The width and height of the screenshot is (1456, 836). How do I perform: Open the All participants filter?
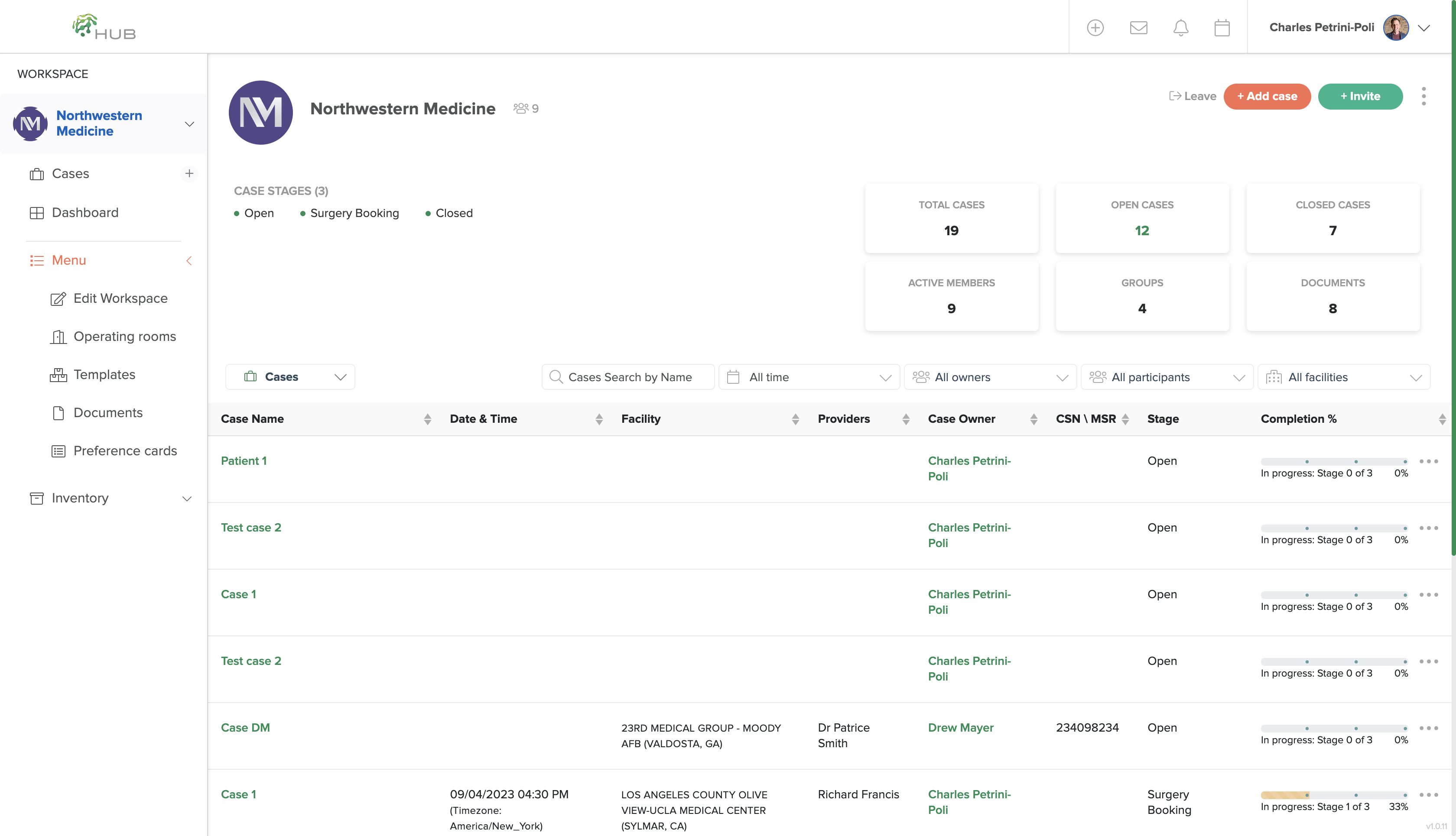click(x=1167, y=377)
